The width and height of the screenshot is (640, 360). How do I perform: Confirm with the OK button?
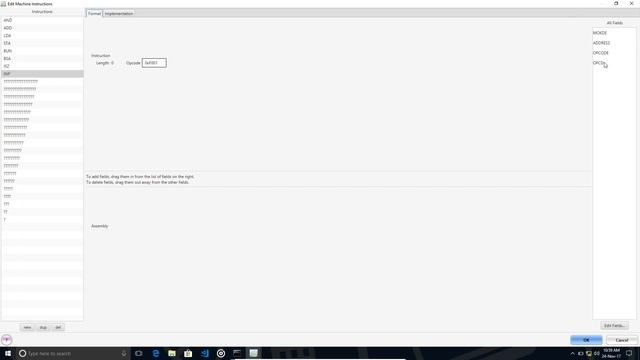586,340
